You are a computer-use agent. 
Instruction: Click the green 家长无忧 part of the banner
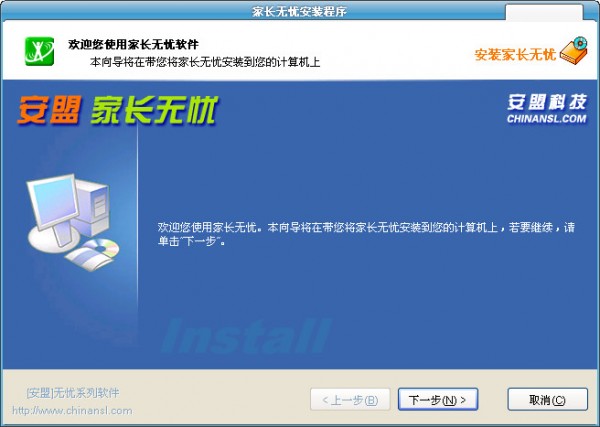[x=154, y=110]
